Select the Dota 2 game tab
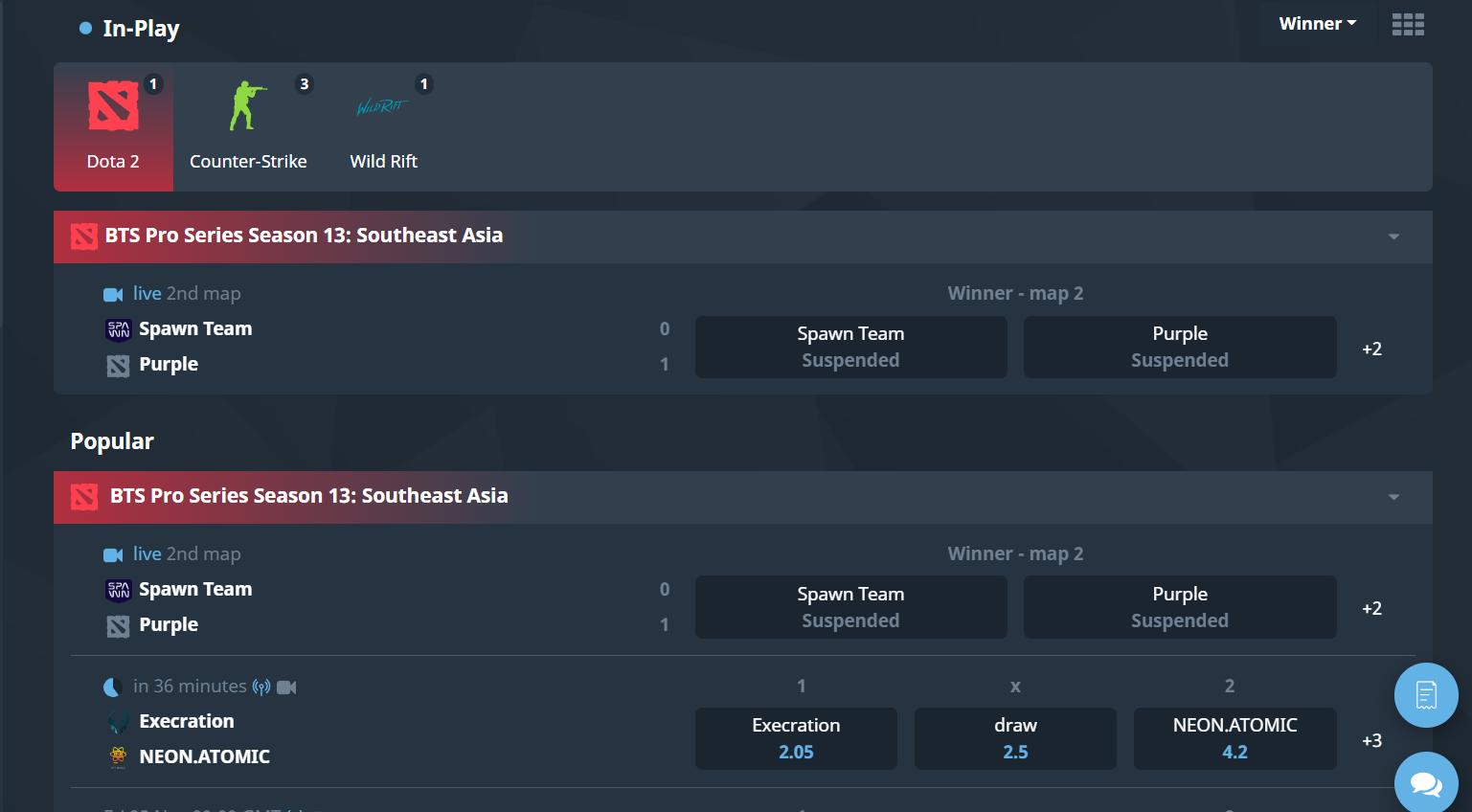The image size is (1472, 812). click(x=113, y=126)
